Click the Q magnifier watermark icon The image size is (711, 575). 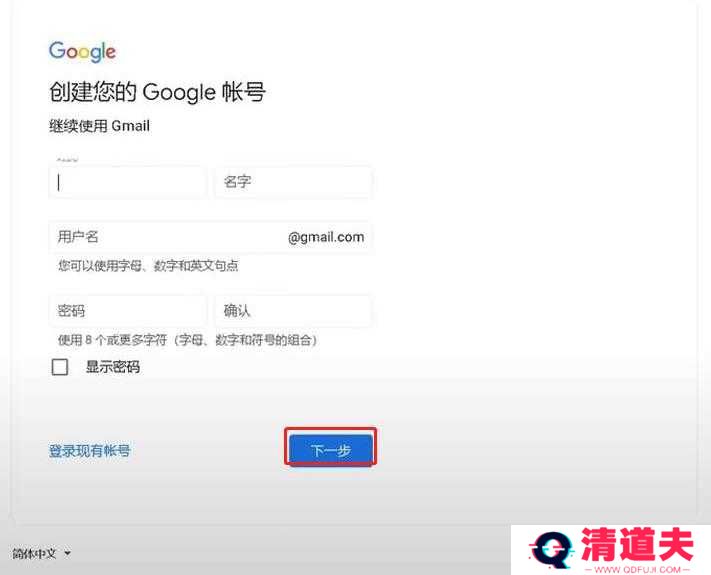(550, 550)
